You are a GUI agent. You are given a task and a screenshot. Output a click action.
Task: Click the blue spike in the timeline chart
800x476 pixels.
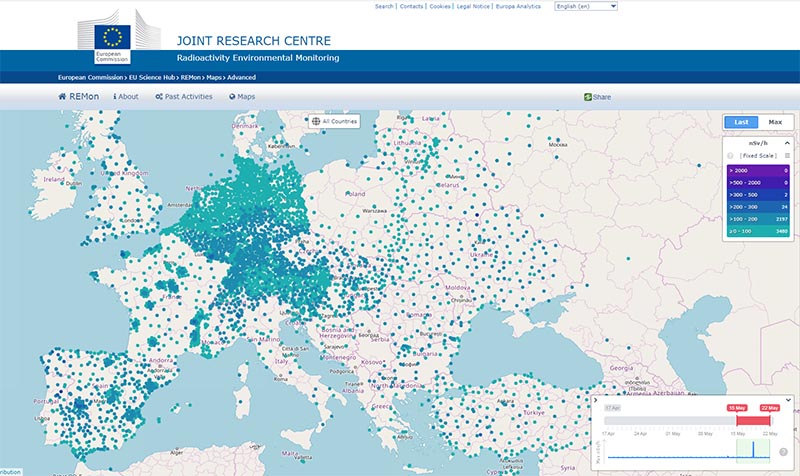(x=753, y=449)
